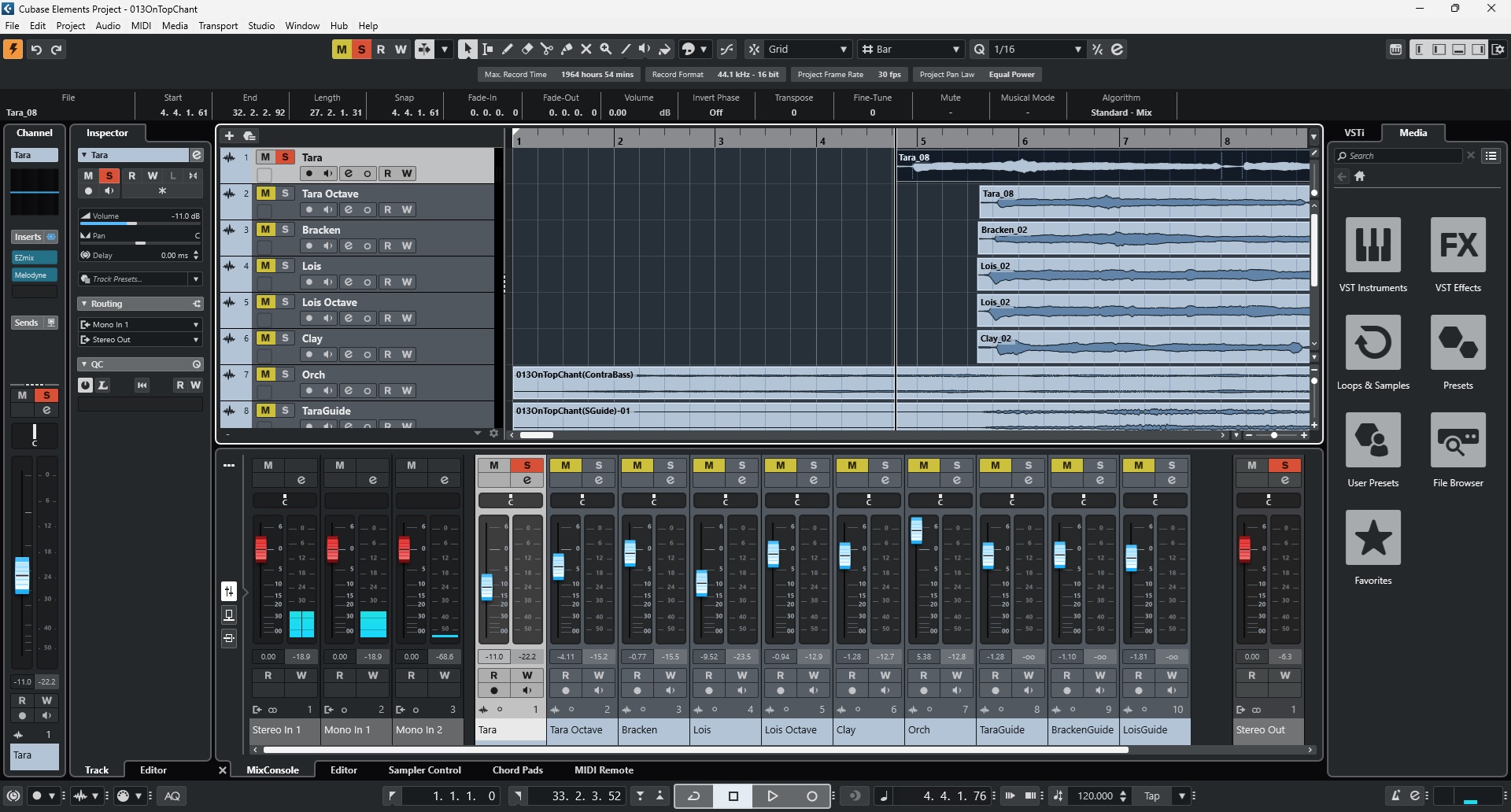
Task: Click the Record transport button
Action: (812, 795)
